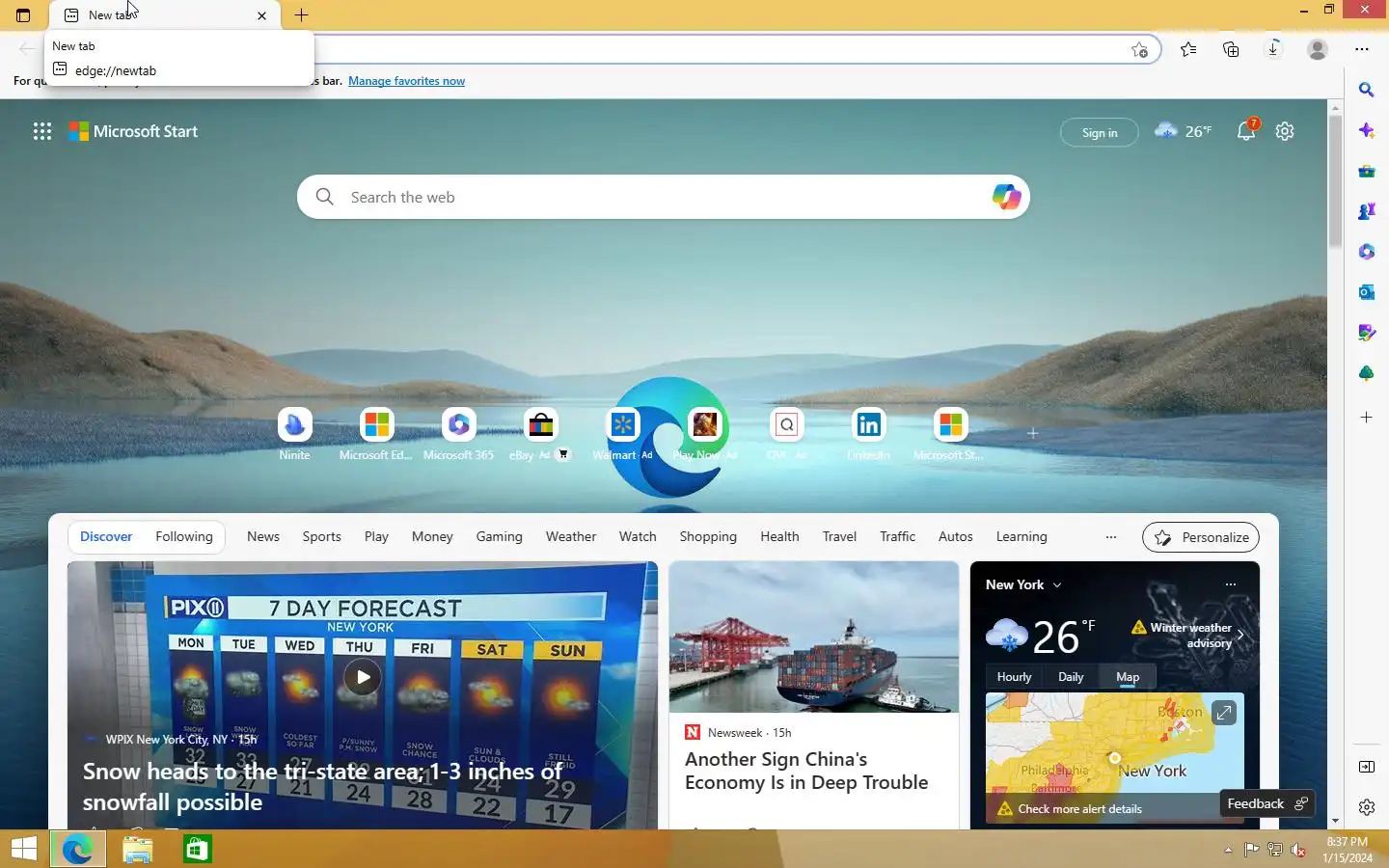Open the 26°F weather indicator in header
Screen dimensions: 1389x868
(1183, 131)
